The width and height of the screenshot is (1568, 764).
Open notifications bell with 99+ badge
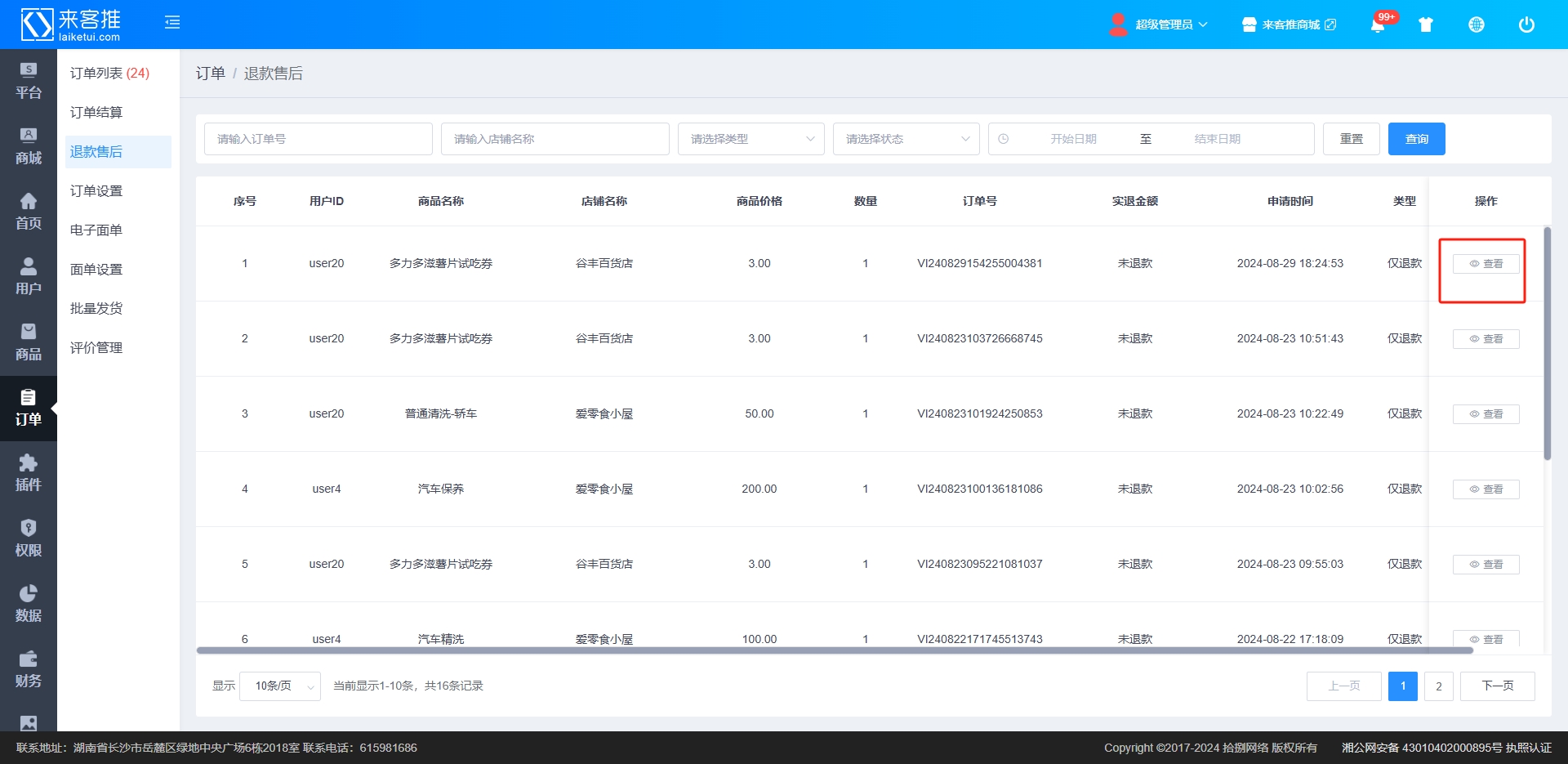pos(1378,25)
